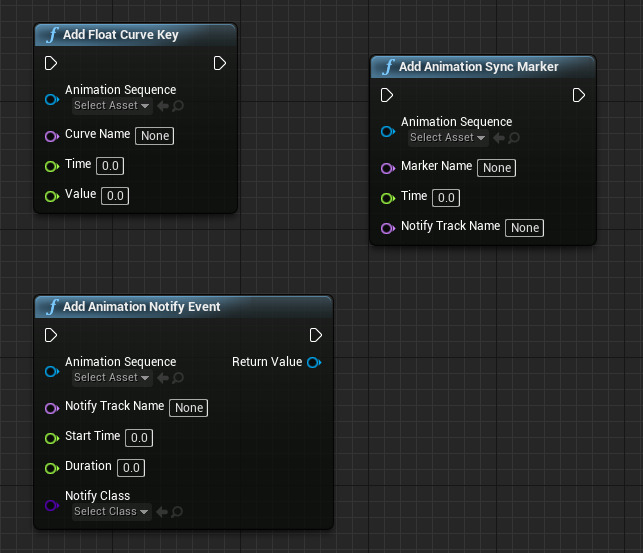Click the Add Float Curve Key output execution pin

pos(220,64)
